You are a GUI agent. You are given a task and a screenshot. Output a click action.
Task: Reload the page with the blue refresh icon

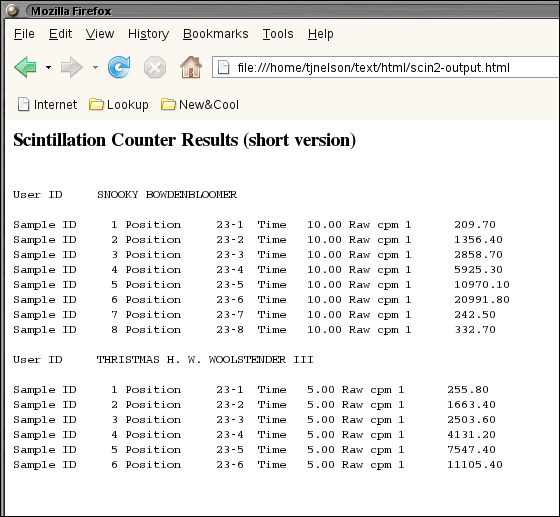click(x=119, y=67)
